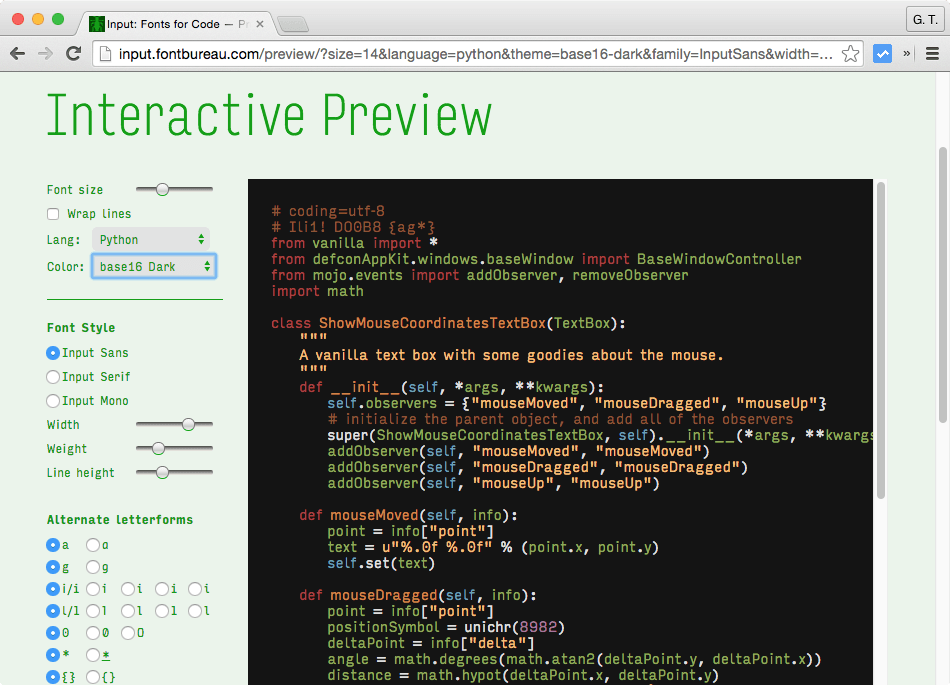The height and width of the screenshot is (685, 950).
Task: Click the toolbar overflow chevron icon
Action: click(907, 54)
